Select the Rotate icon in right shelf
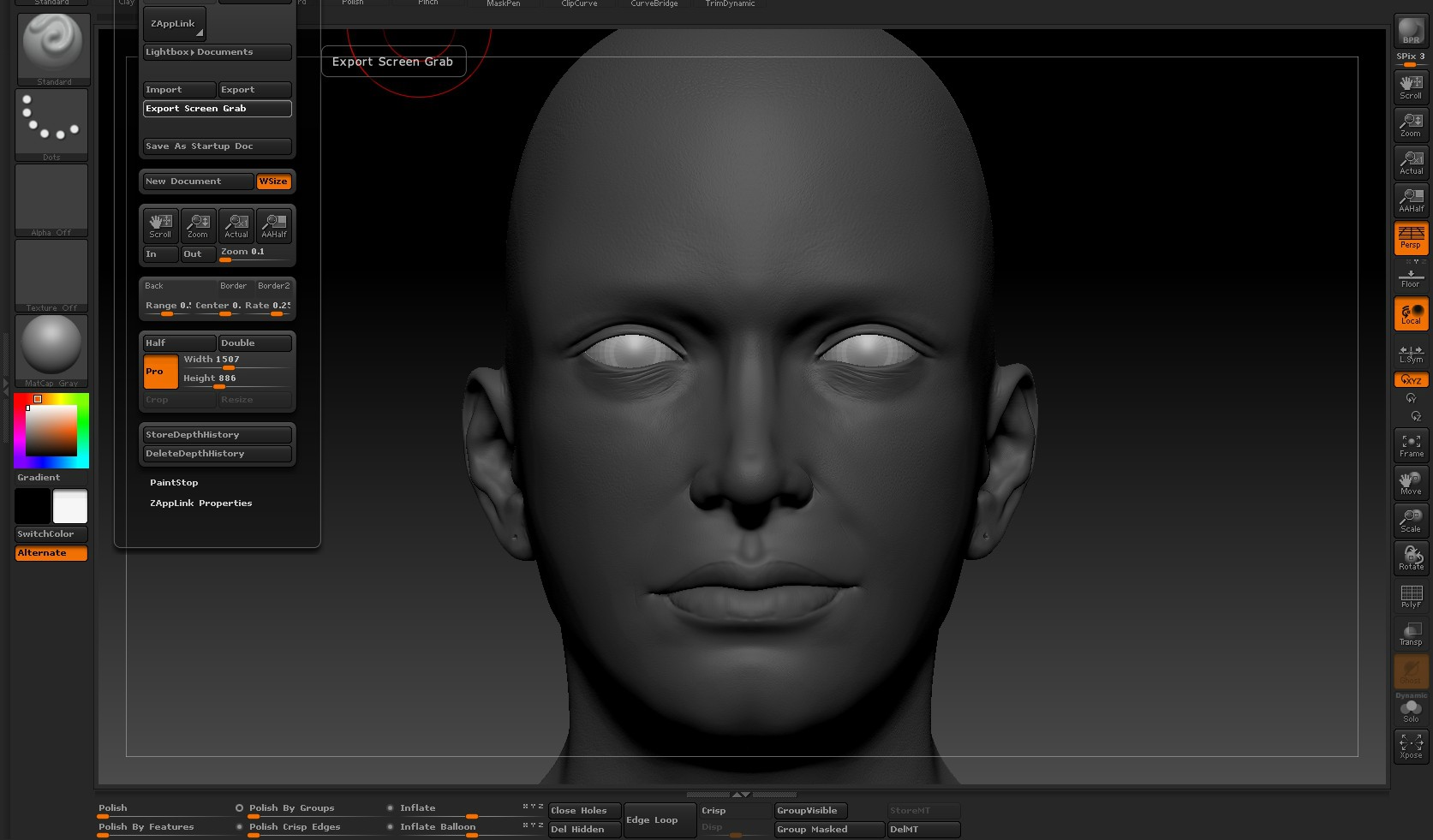The image size is (1433, 840). point(1411,558)
